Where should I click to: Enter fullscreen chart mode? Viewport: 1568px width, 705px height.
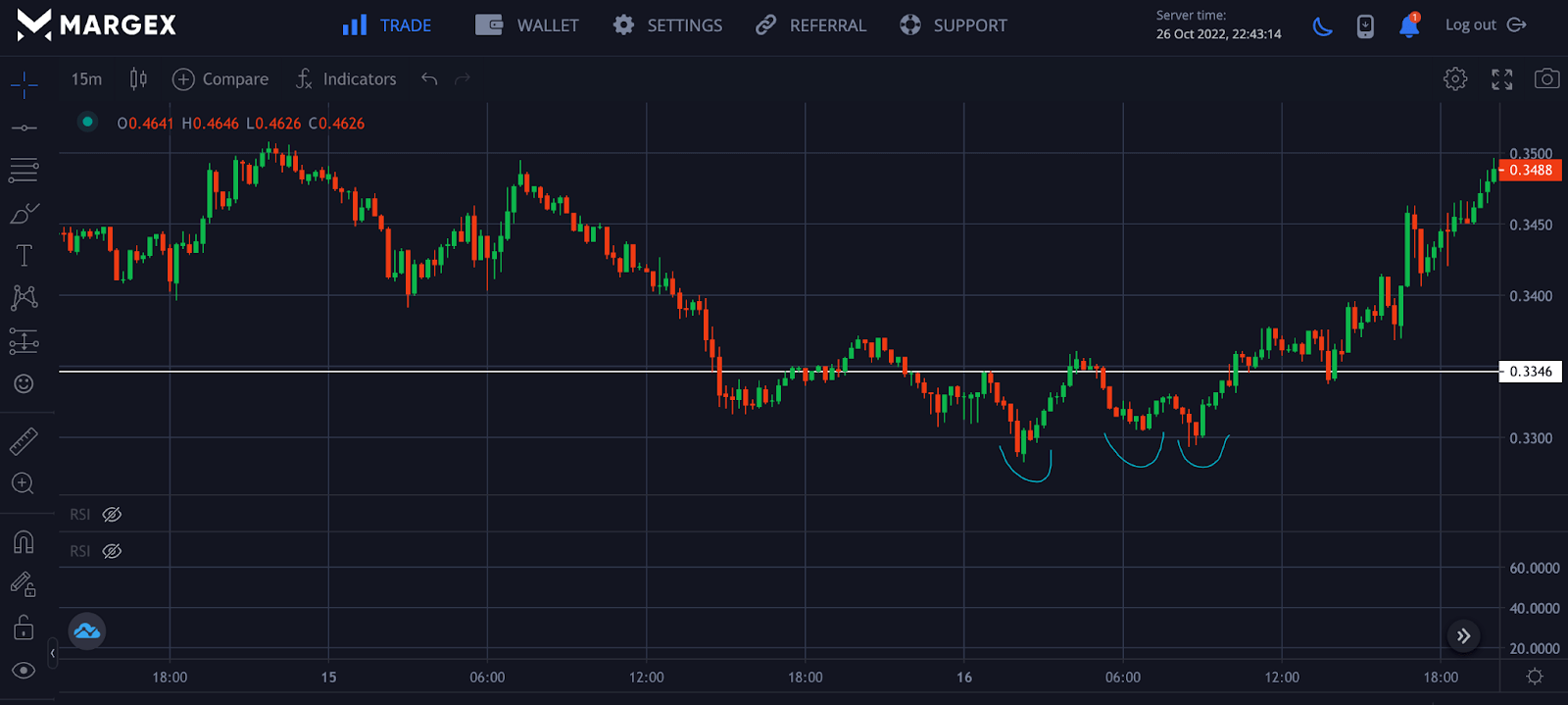[1501, 79]
